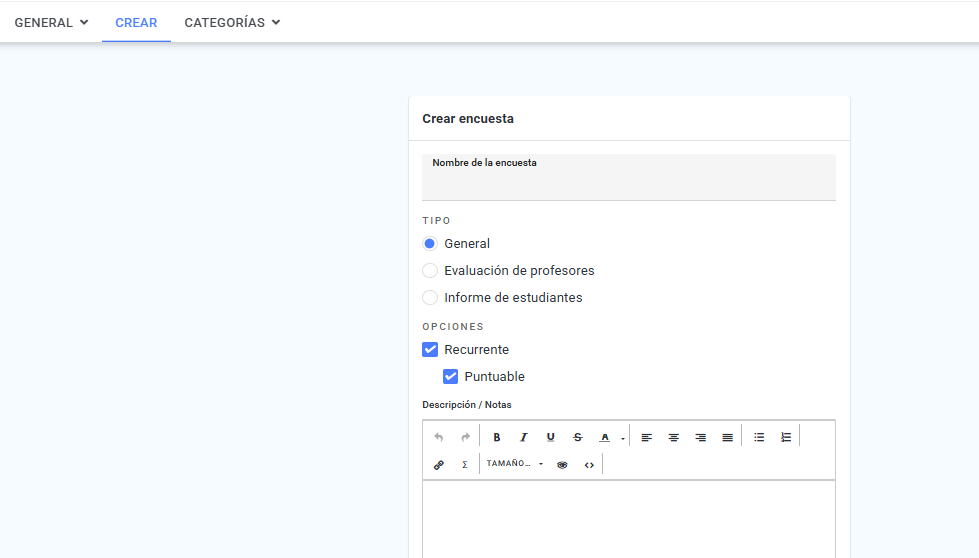Center align the description text

pos(674,437)
